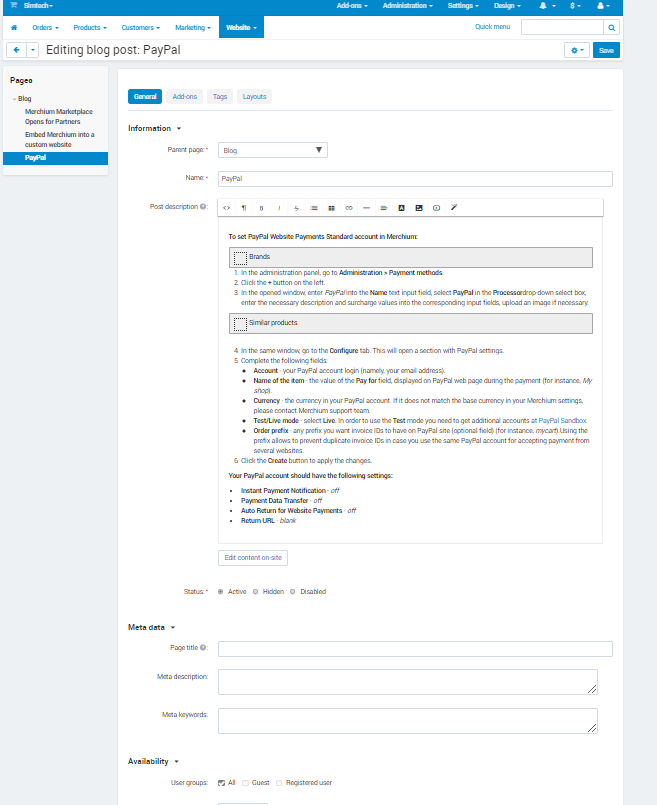Apply italic formatting in post description
Screen dimensions: 657x805
[279, 208]
